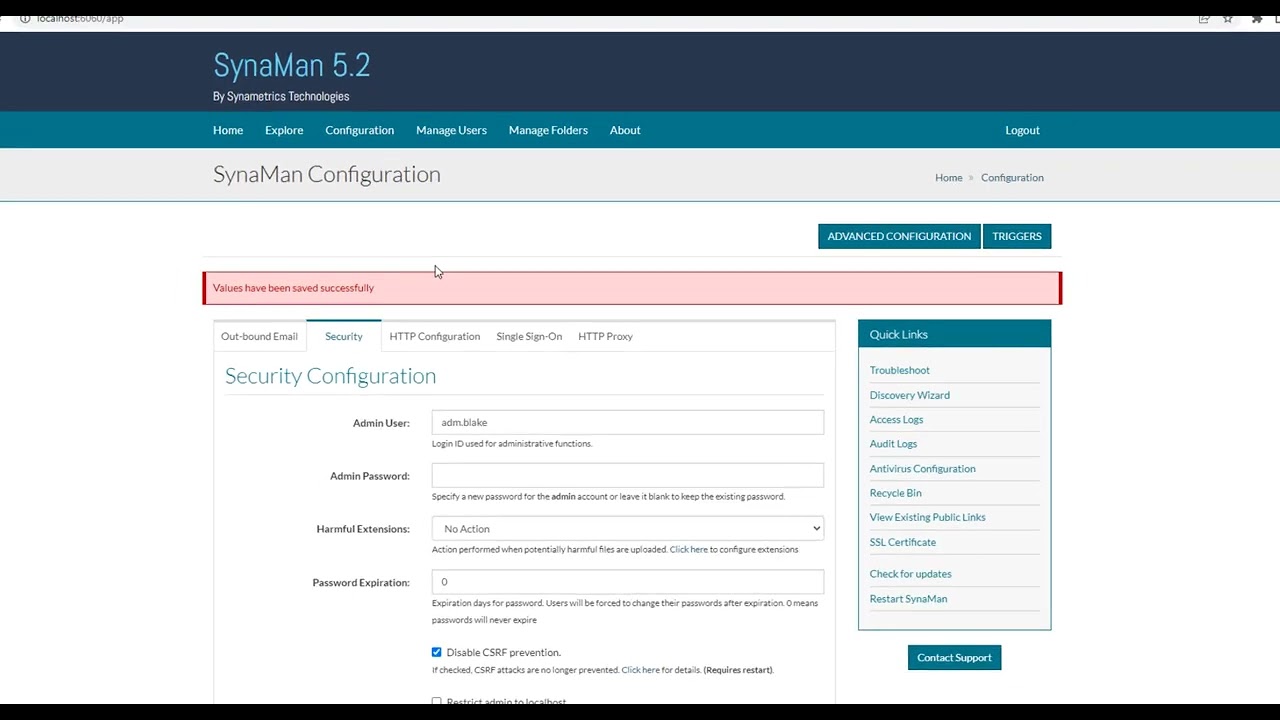
Task: Open the About menu item
Action: [625, 130]
